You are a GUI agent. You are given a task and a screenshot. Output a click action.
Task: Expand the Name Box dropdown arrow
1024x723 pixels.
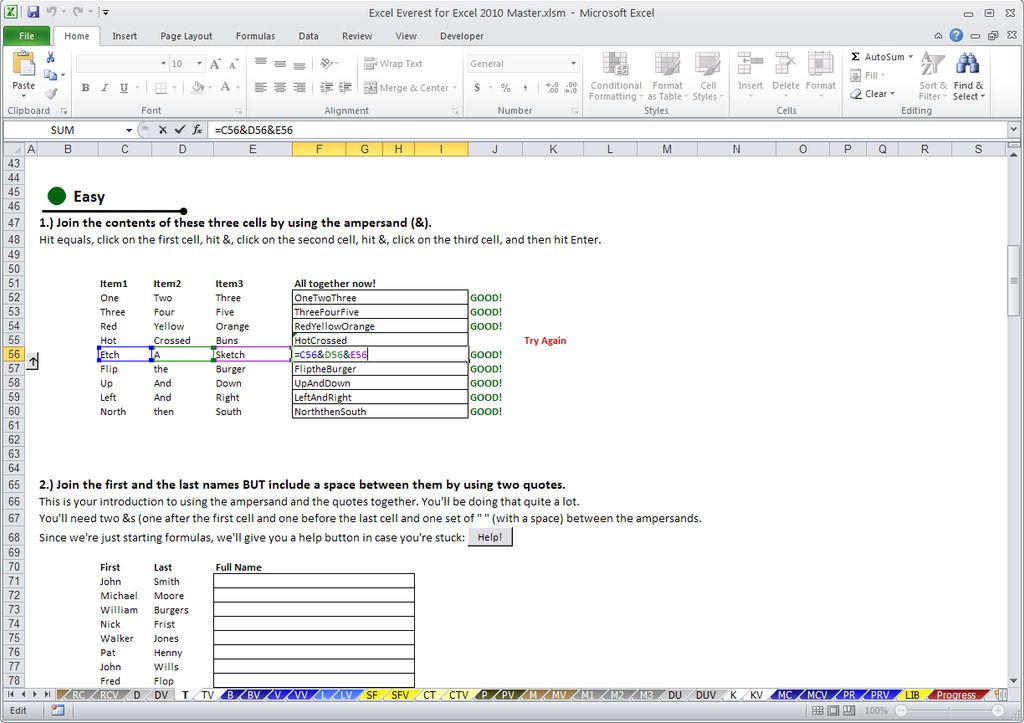tap(129, 130)
